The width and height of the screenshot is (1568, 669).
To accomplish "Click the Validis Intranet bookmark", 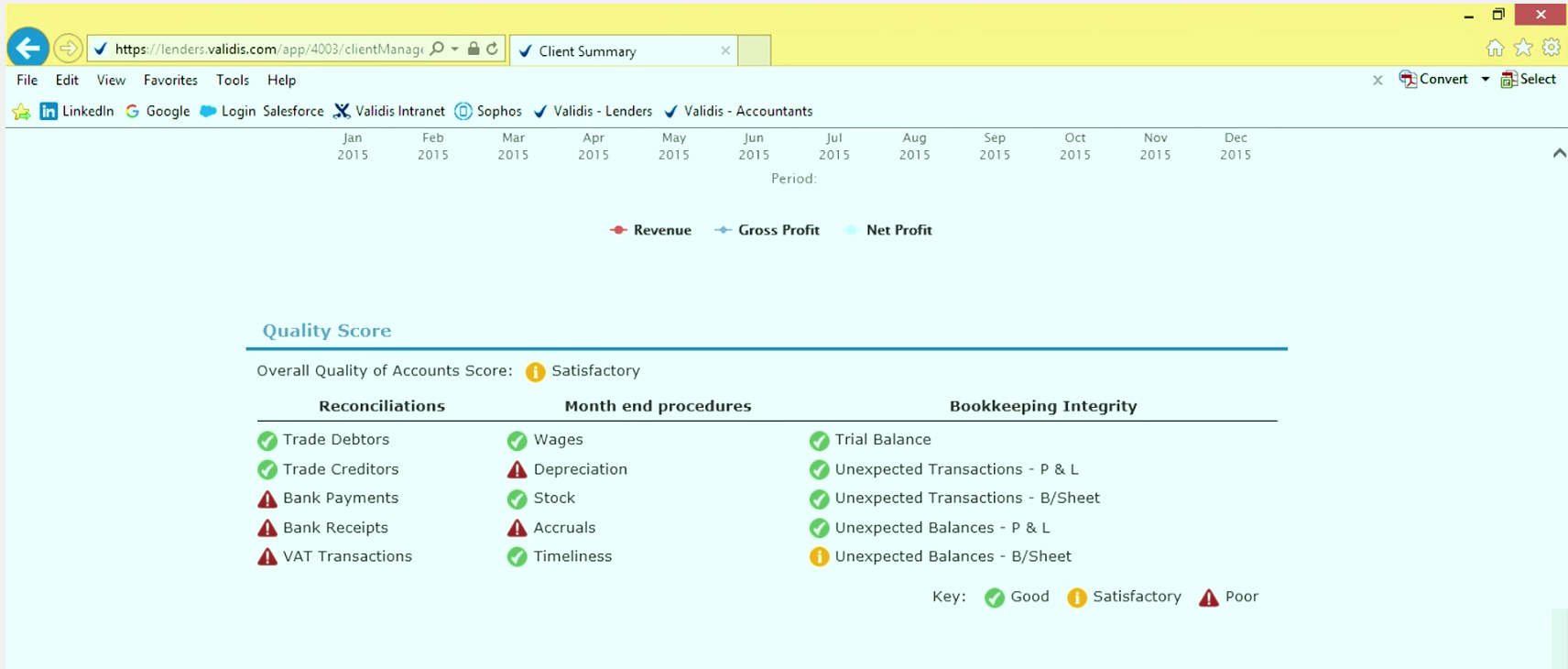I will (x=389, y=111).
